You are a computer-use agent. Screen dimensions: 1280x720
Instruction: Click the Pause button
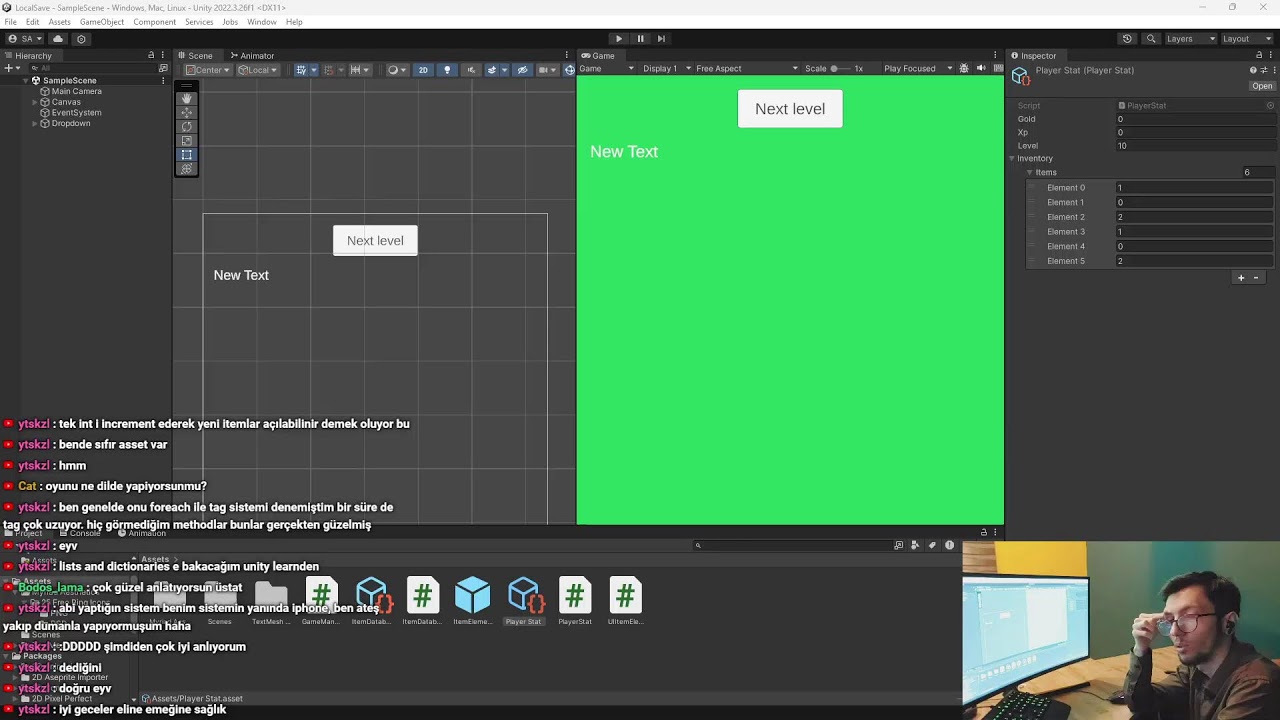(640, 39)
